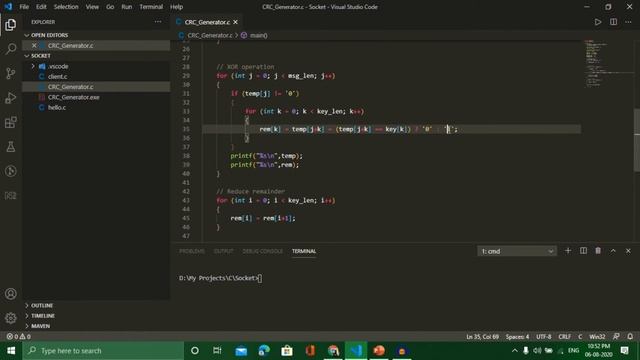This screenshot has height=360, width=640.
Task: Open the Explorer view in activity bar
Action: [x=11, y=24]
